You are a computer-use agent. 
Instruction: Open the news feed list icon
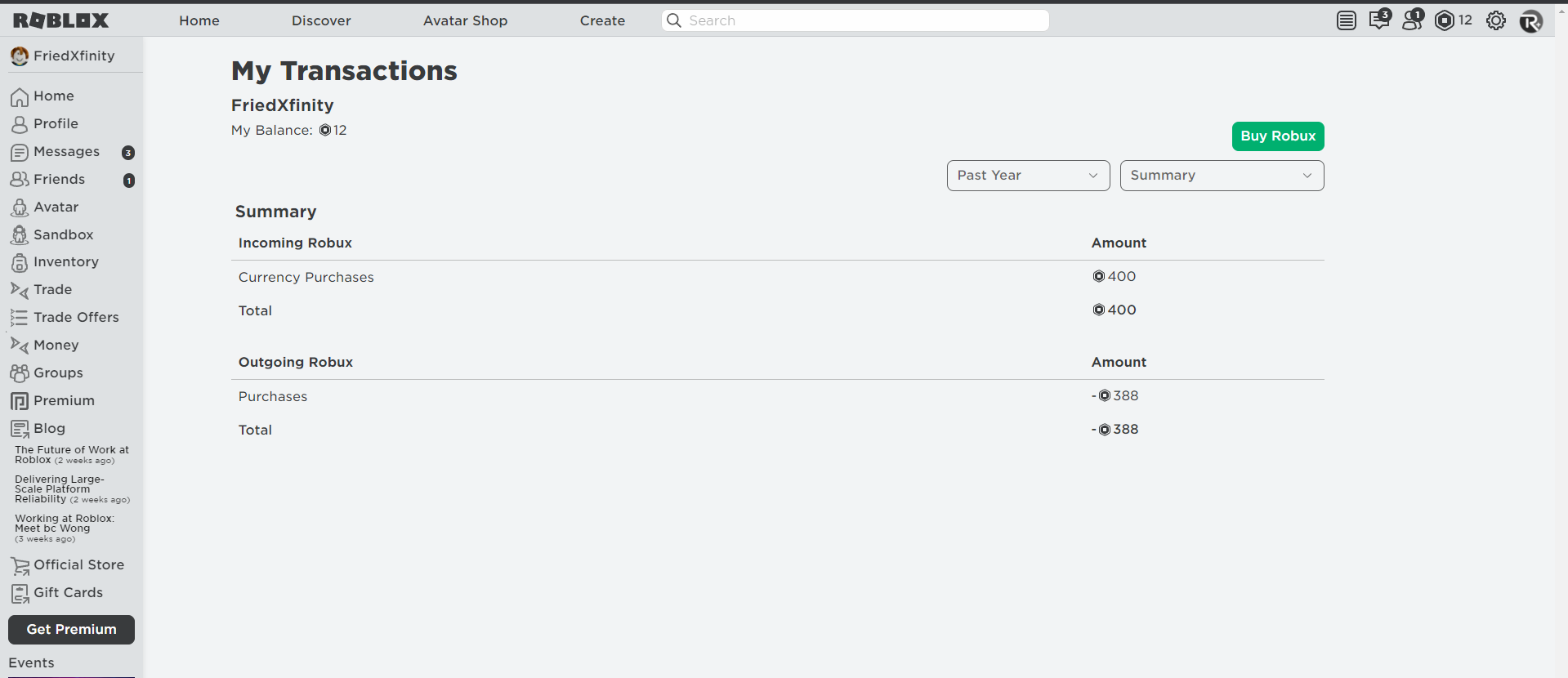tap(1347, 20)
